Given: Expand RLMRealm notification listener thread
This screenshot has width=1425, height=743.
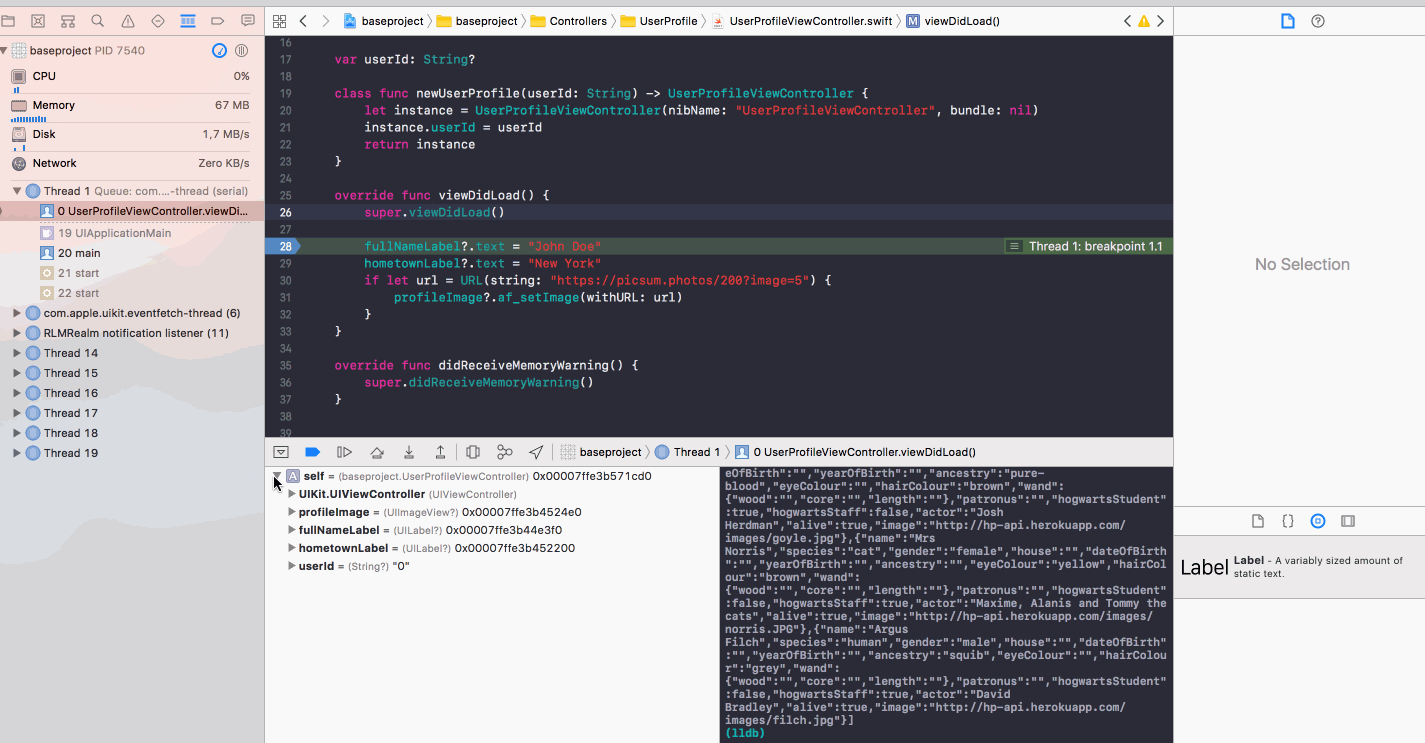Looking at the screenshot, I should point(17,333).
